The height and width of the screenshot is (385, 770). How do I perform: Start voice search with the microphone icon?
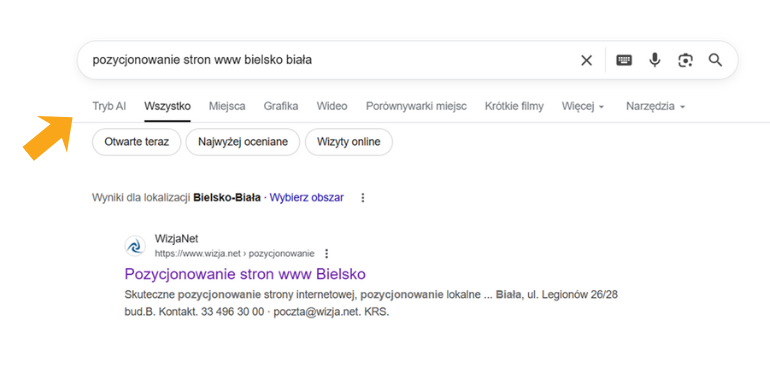tap(655, 60)
